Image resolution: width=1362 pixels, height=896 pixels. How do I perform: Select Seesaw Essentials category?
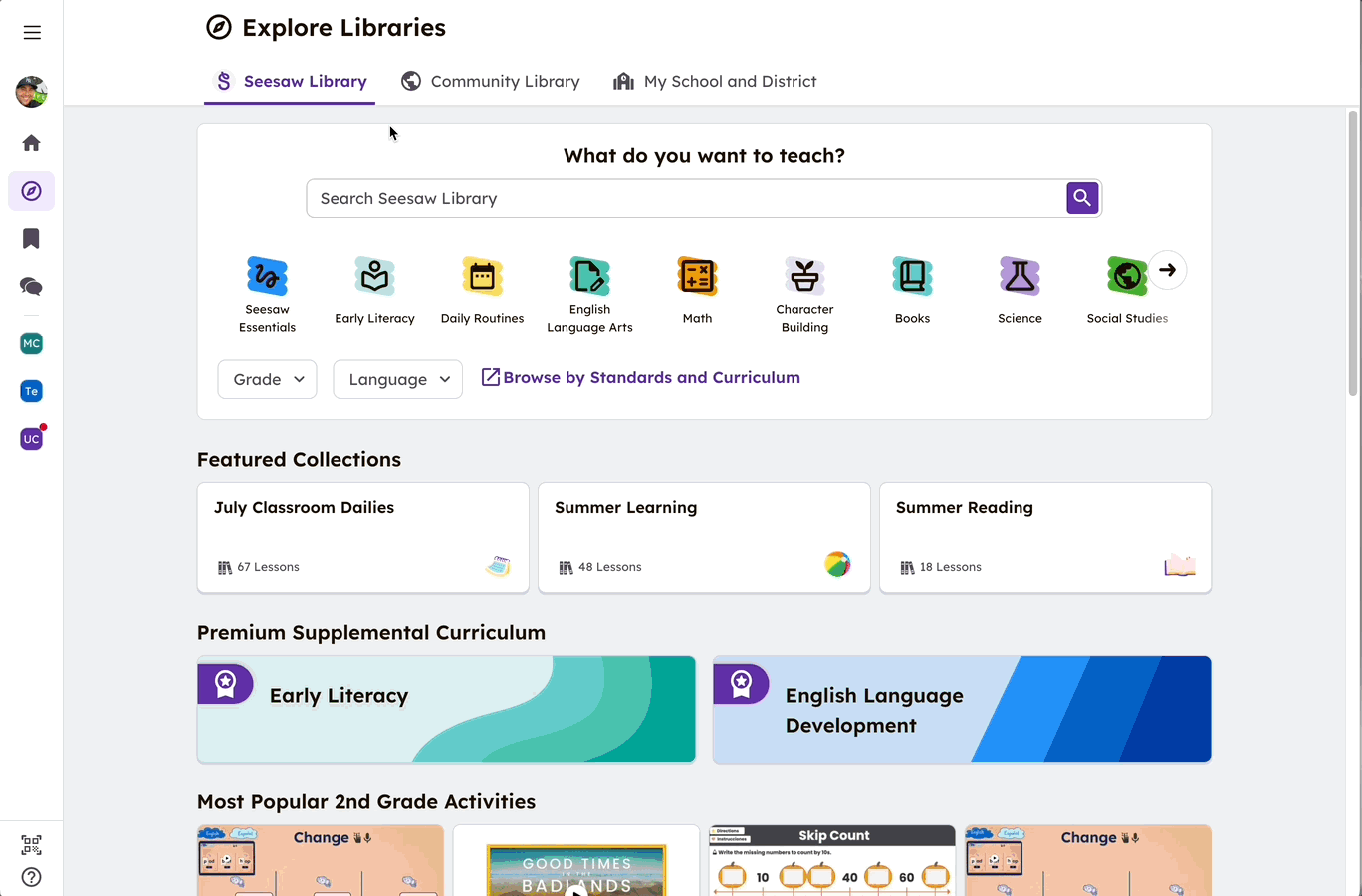click(x=267, y=294)
